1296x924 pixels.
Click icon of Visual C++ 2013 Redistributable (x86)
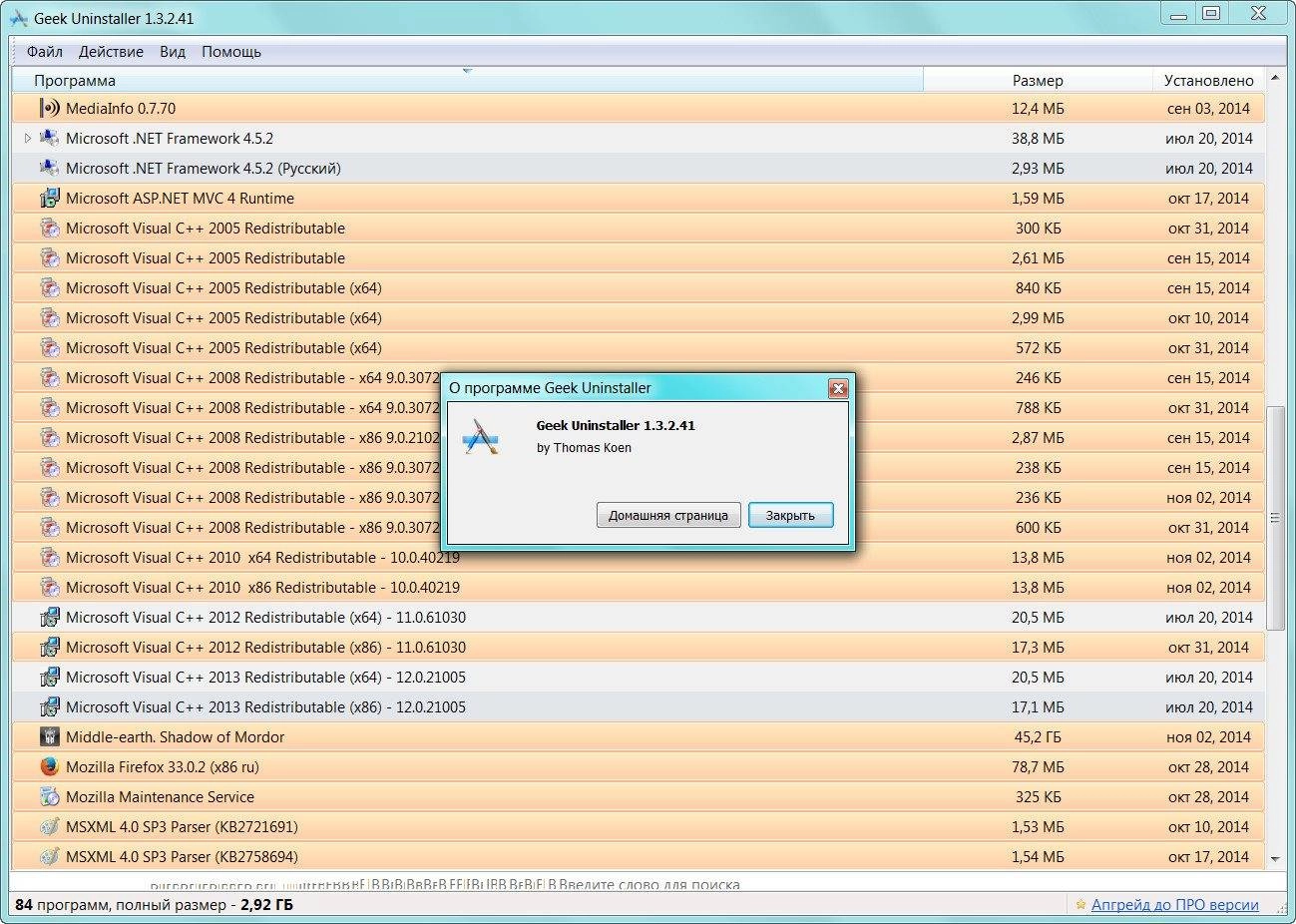(49, 706)
